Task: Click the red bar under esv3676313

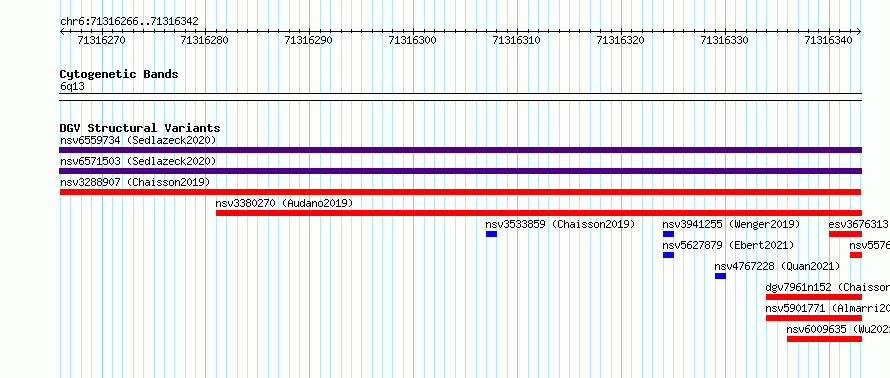Action: coord(846,234)
